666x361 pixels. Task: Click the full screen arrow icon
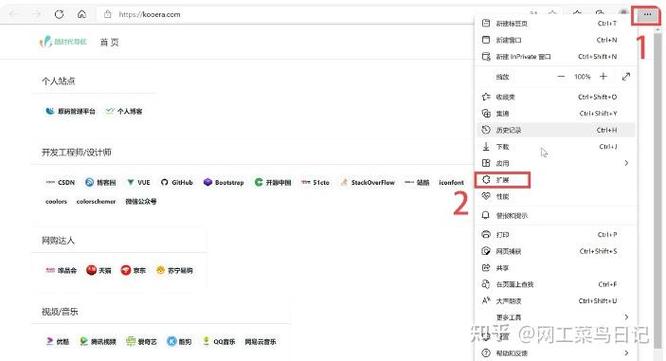pos(626,76)
